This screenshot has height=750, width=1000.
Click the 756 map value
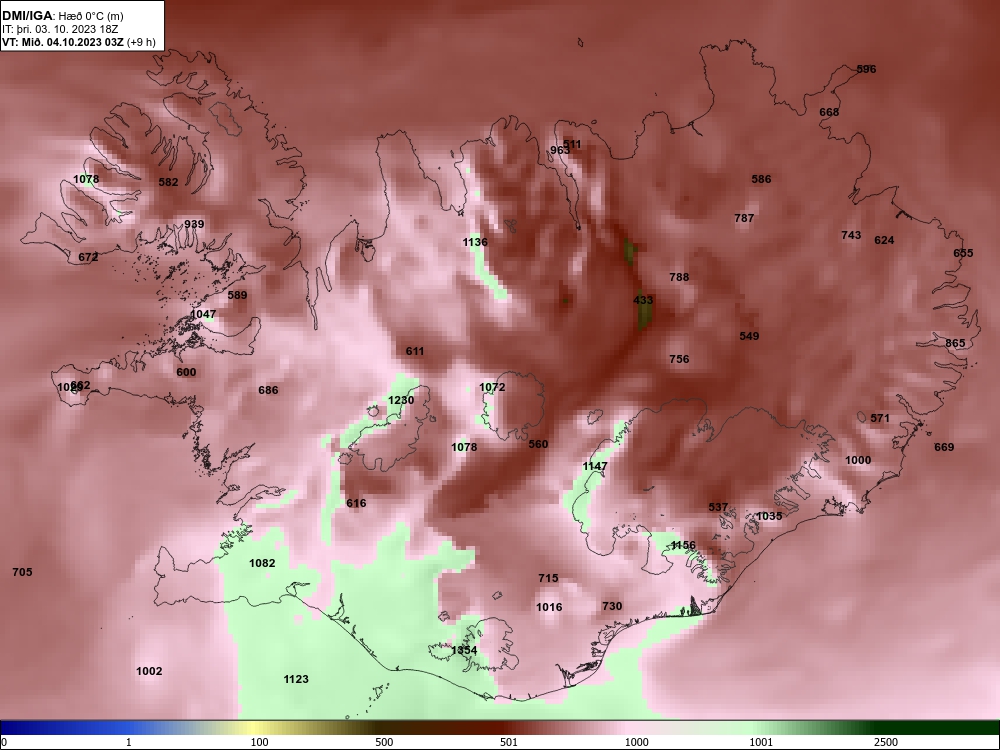679,360
